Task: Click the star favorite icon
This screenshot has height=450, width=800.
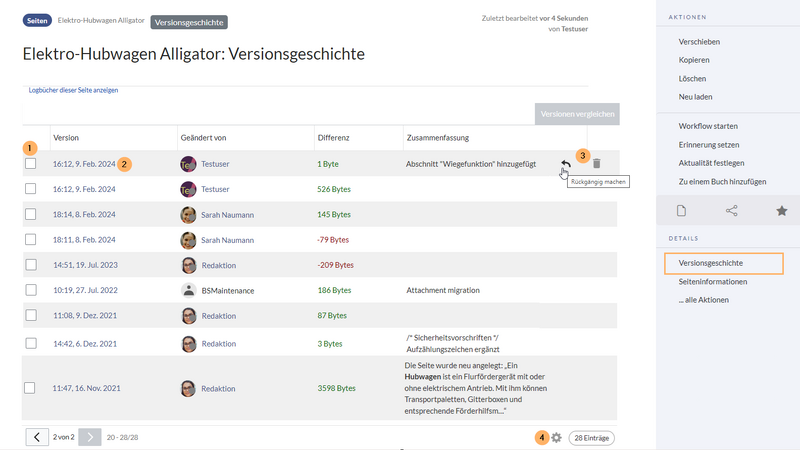Action: coord(782,211)
